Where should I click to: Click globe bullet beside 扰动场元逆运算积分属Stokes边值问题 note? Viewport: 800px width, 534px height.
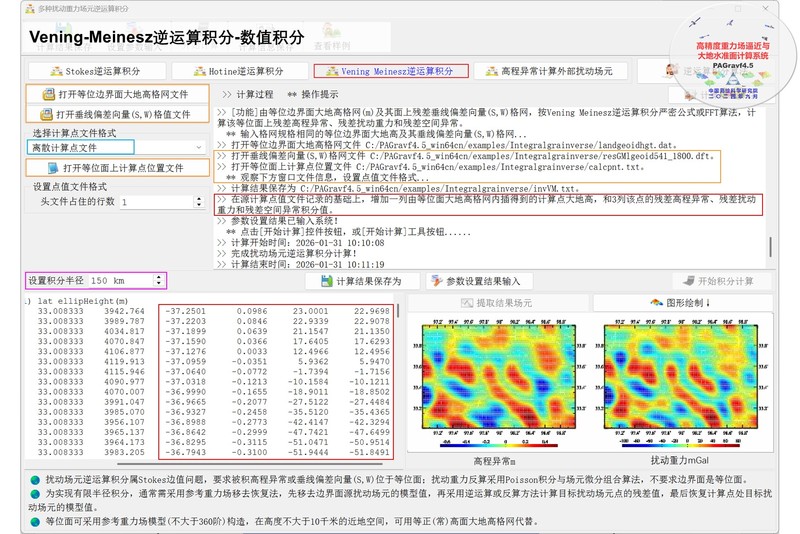(x=35, y=480)
